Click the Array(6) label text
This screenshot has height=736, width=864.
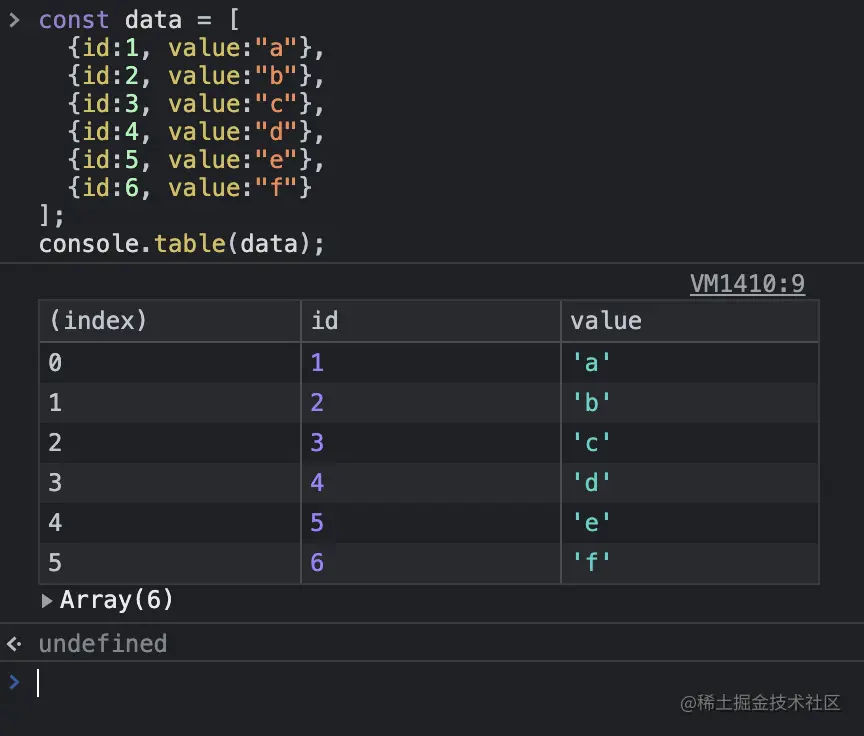(x=116, y=600)
